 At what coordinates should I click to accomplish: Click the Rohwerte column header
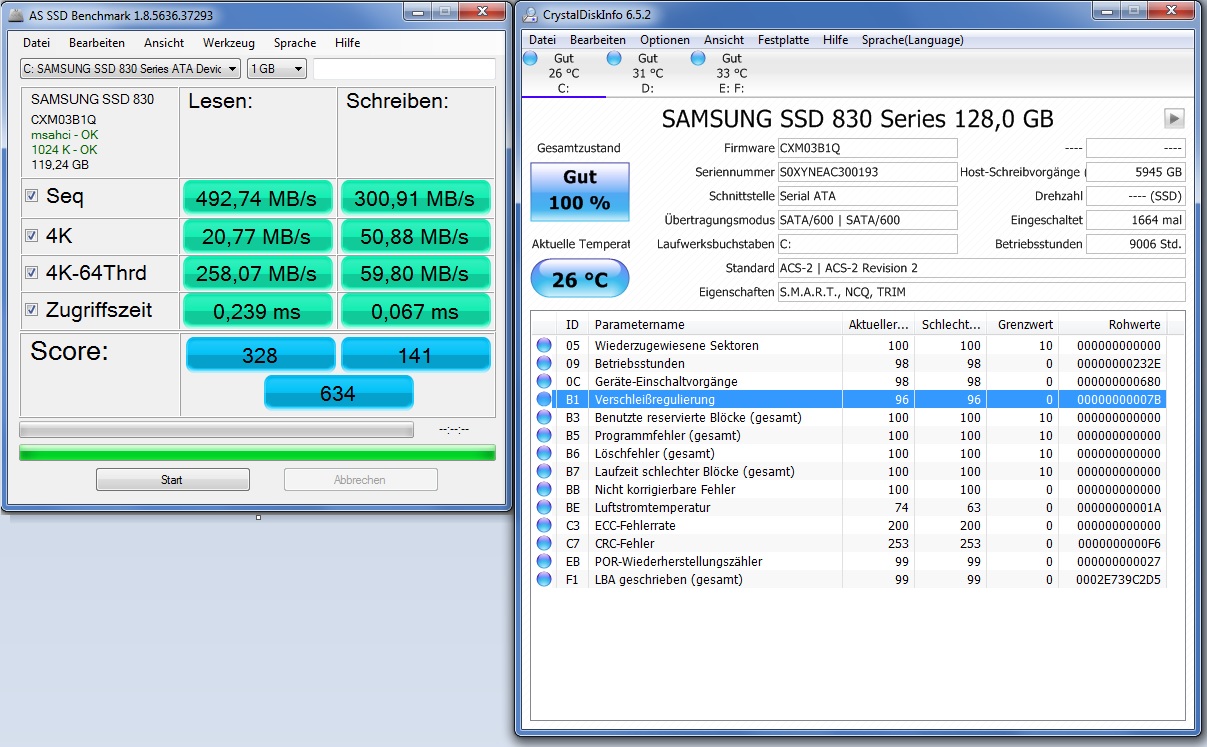coord(1114,324)
